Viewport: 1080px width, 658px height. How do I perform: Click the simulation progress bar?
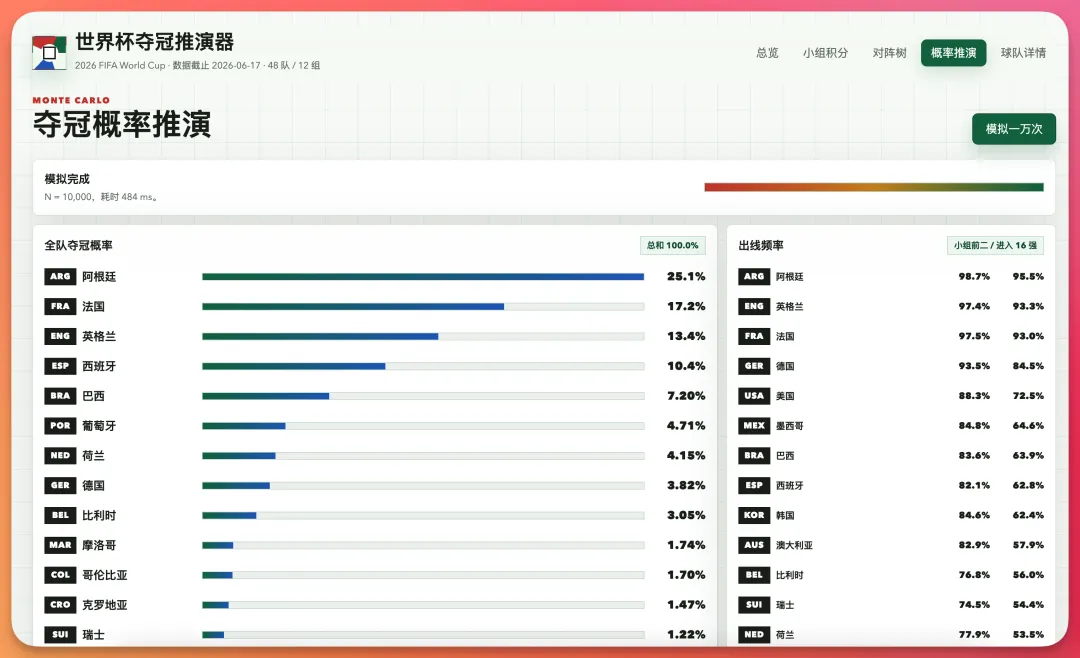pyautogui.click(x=873, y=187)
